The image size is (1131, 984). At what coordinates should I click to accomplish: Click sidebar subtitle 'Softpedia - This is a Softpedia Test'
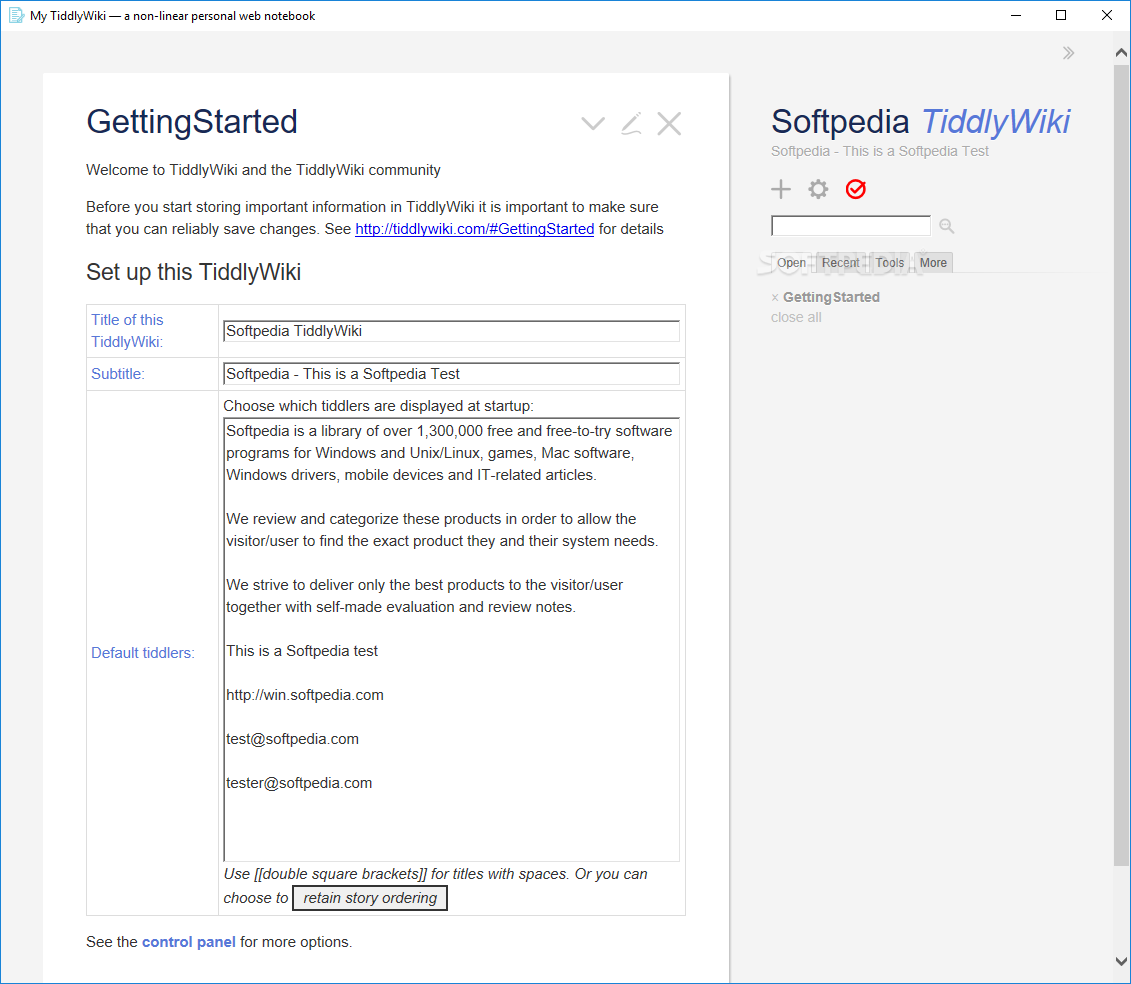coord(879,151)
